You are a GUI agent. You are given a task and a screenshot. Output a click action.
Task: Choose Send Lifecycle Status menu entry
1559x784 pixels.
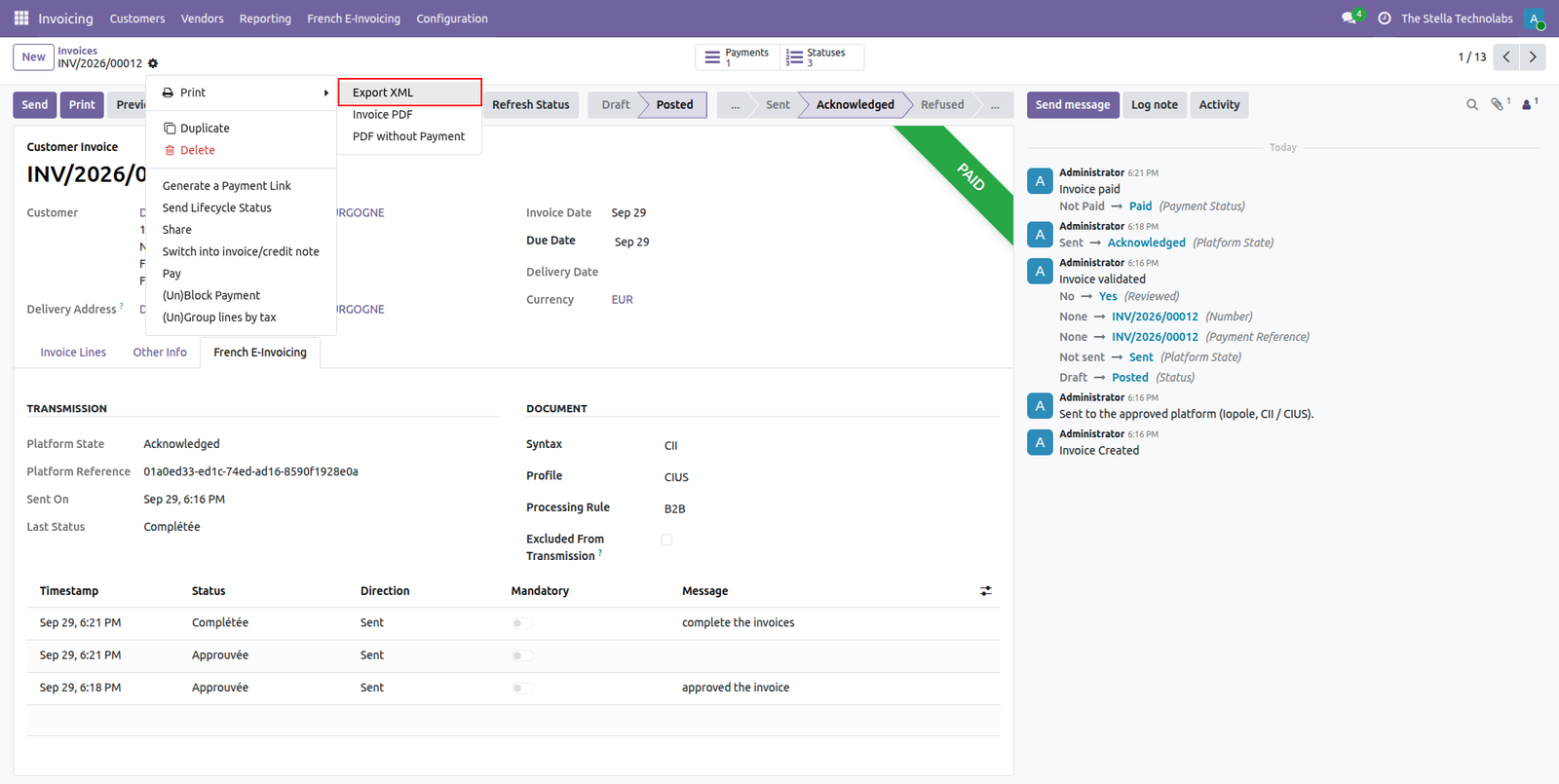tap(241, 207)
